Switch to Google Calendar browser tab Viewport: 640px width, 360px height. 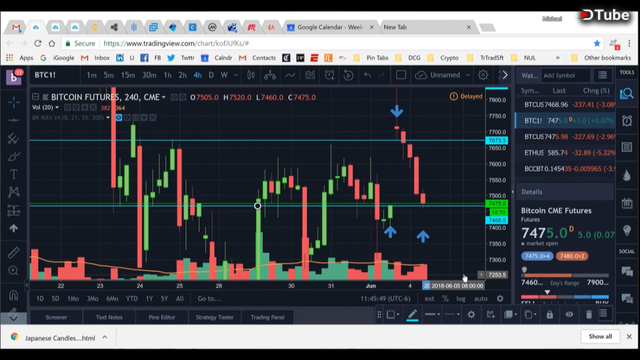(x=330, y=27)
